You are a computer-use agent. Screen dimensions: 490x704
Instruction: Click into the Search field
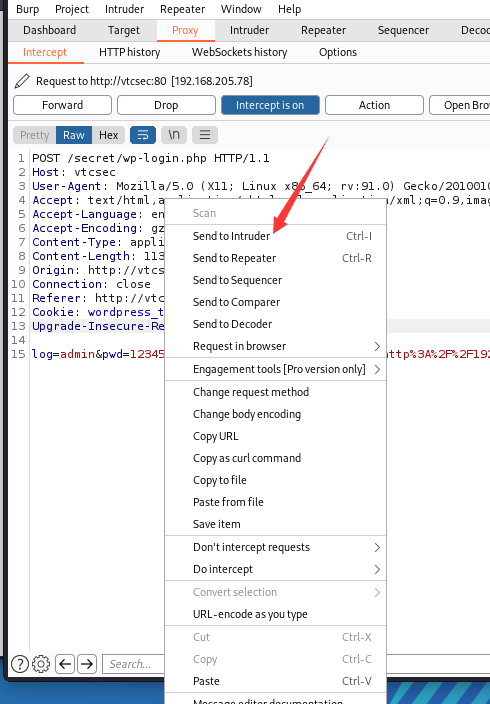point(134,664)
